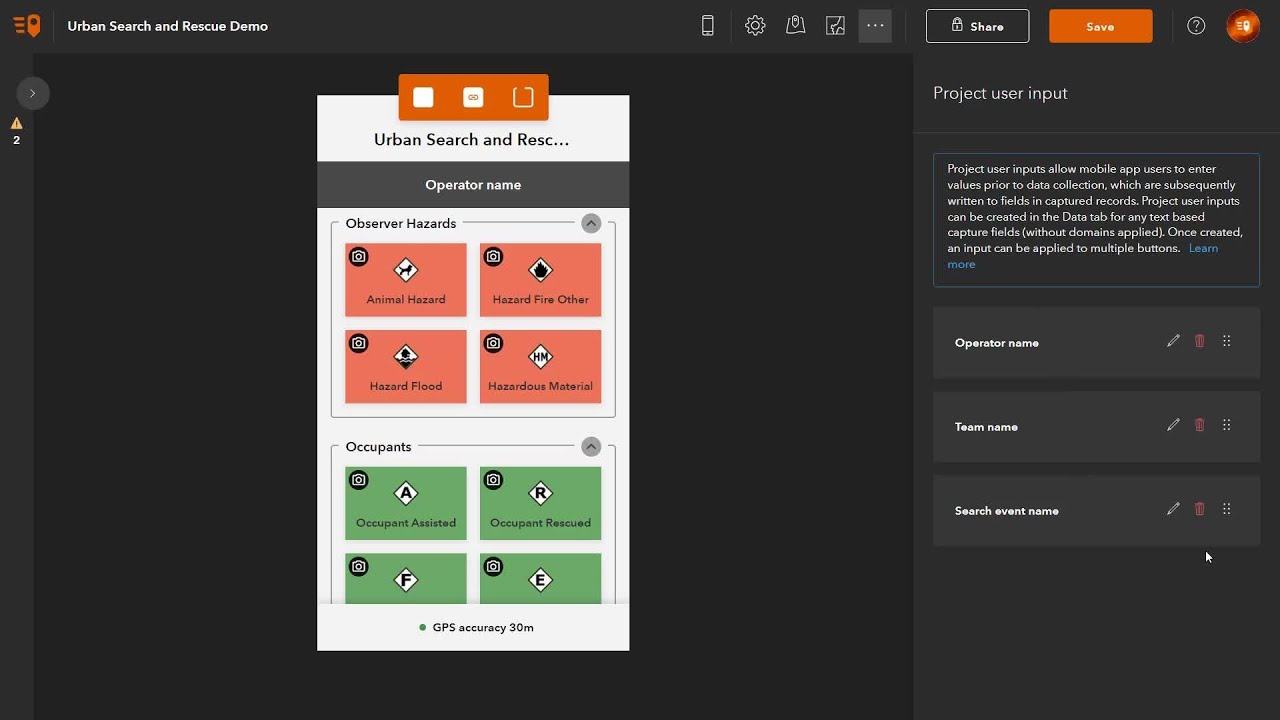The height and width of the screenshot is (720, 1280).
Task: Expand the left side panel arrow
Action: click(32, 93)
